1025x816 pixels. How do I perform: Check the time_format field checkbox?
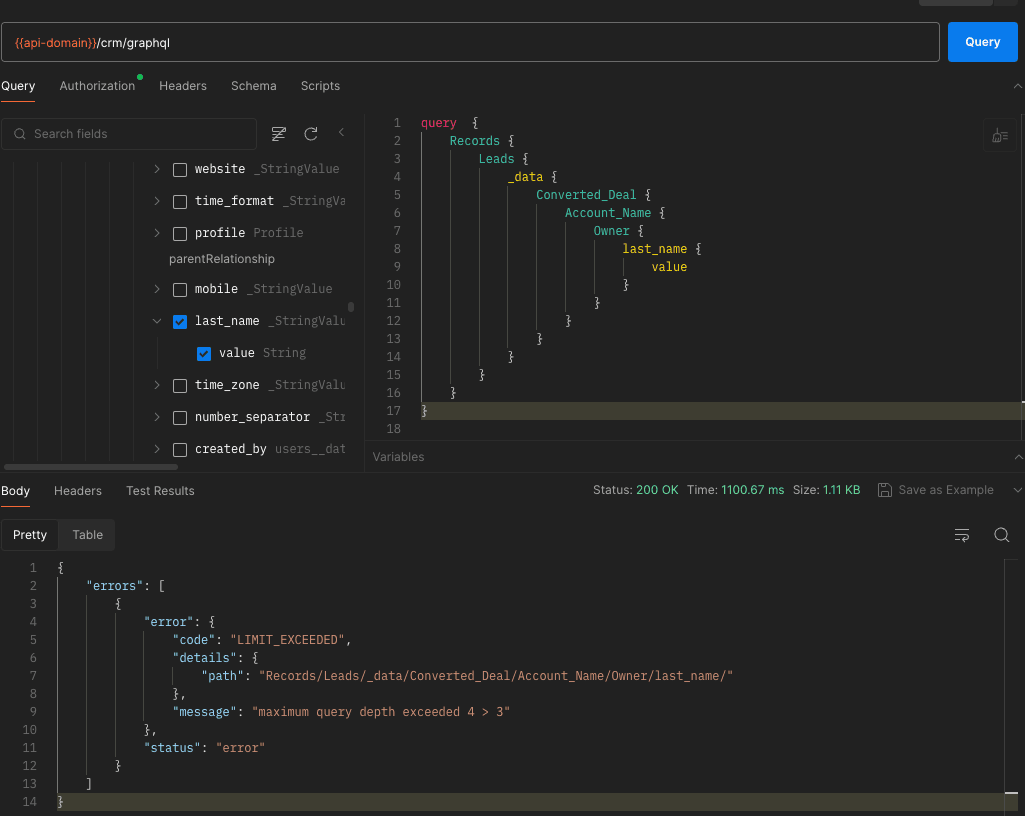tap(180, 202)
